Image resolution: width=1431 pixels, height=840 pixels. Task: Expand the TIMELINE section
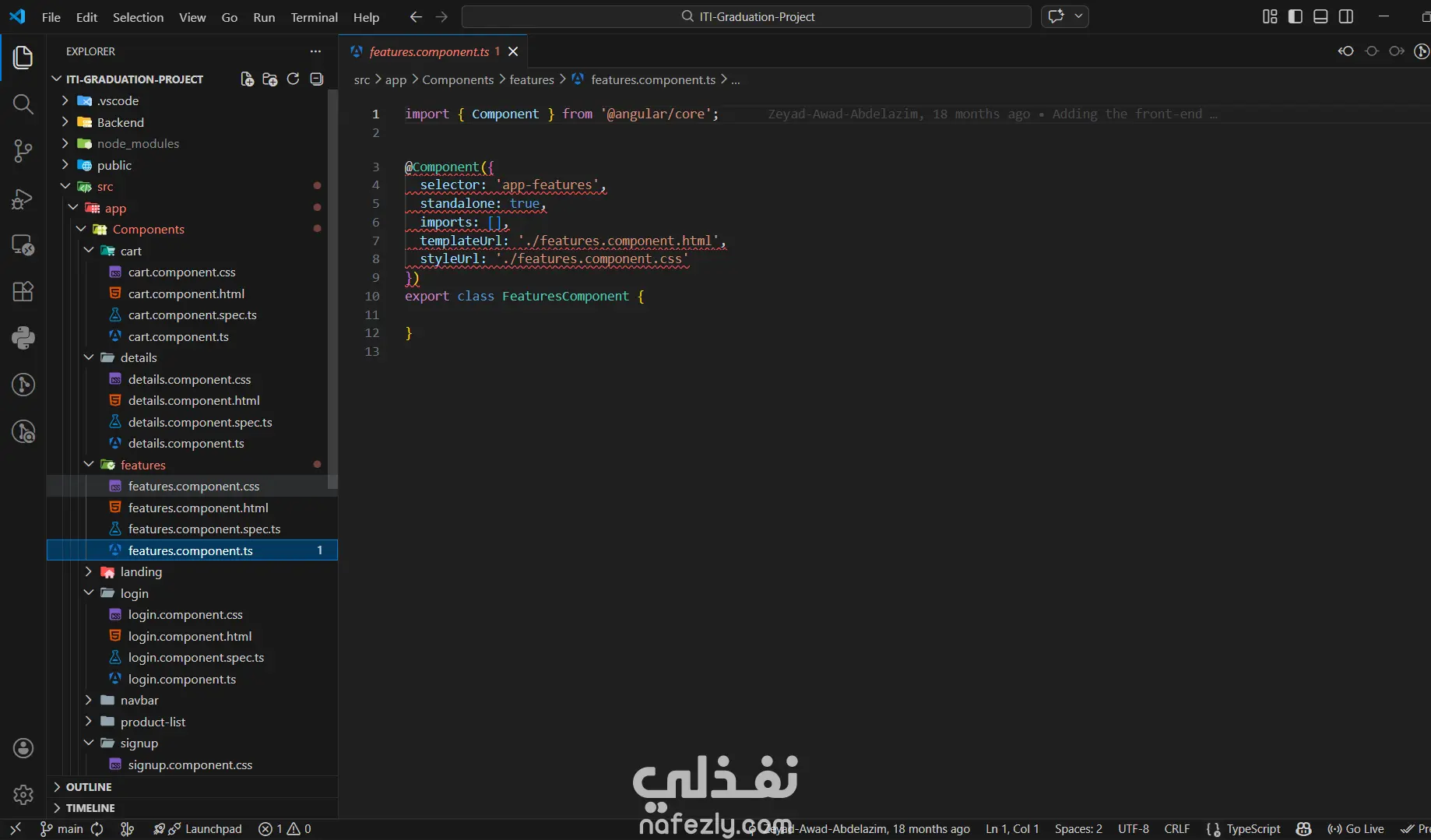click(192, 808)
